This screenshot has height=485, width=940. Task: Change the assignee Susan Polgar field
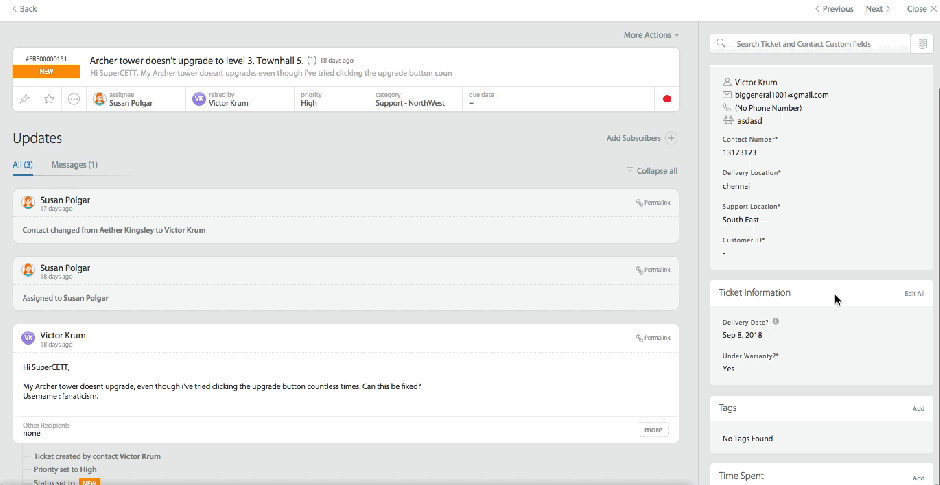coord(136,100)
